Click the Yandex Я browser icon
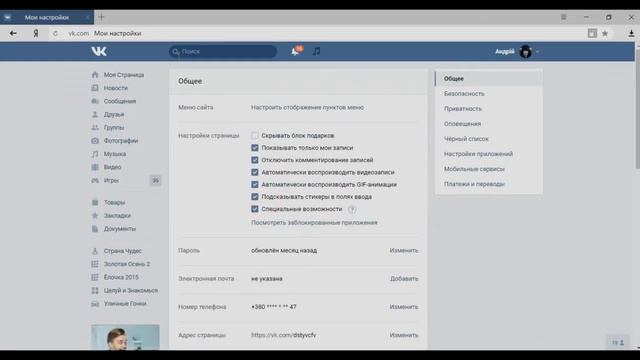 pyautogui.click(x=36, y=33)
